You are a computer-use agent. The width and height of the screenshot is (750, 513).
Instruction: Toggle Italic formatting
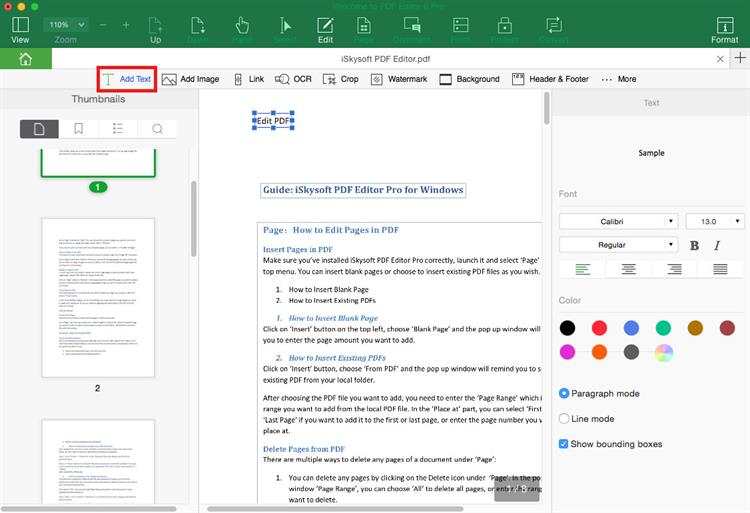[x=717, y=245]
